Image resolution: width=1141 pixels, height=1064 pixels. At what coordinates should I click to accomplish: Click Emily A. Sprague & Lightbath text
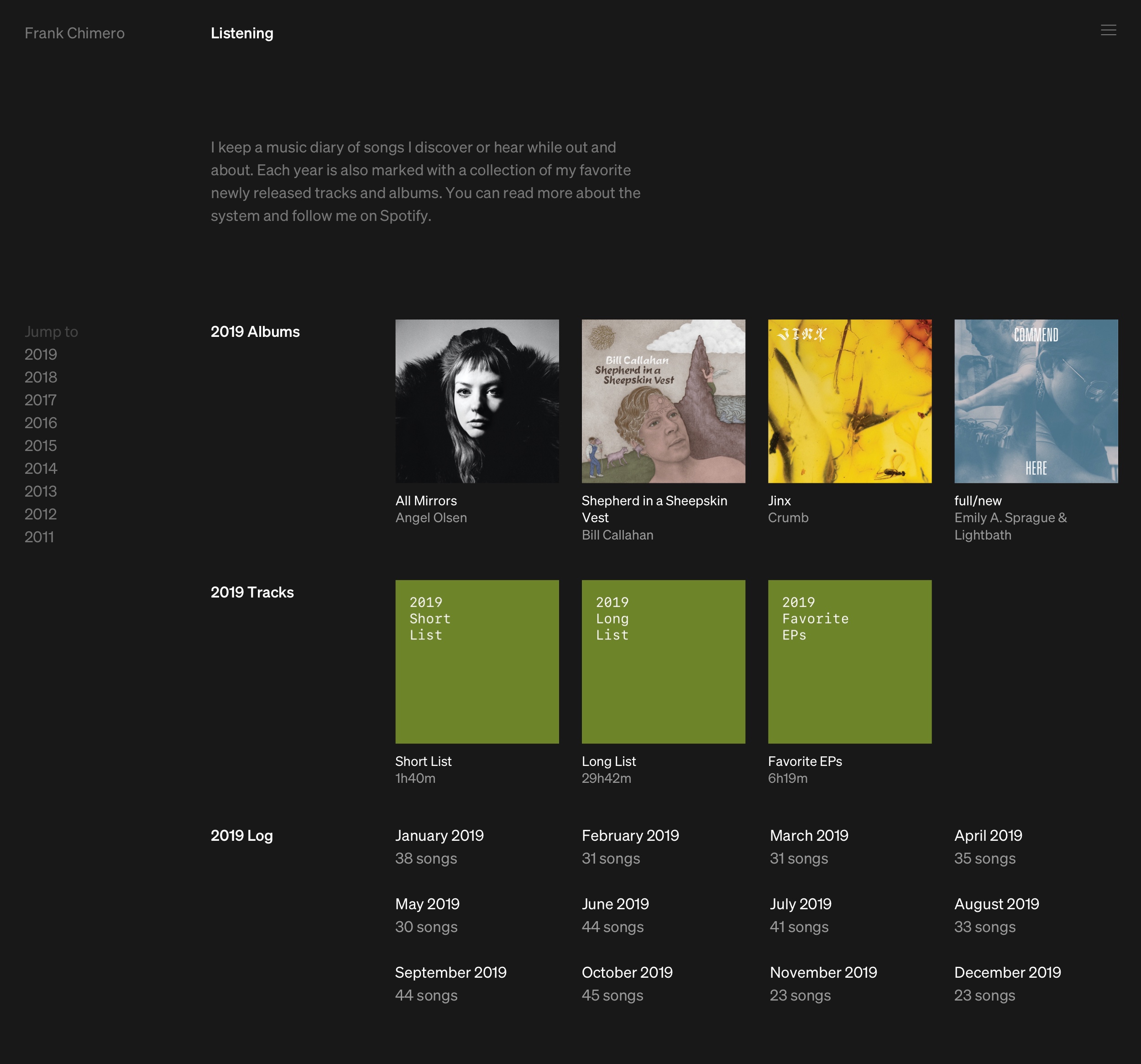click(1011, 526)
